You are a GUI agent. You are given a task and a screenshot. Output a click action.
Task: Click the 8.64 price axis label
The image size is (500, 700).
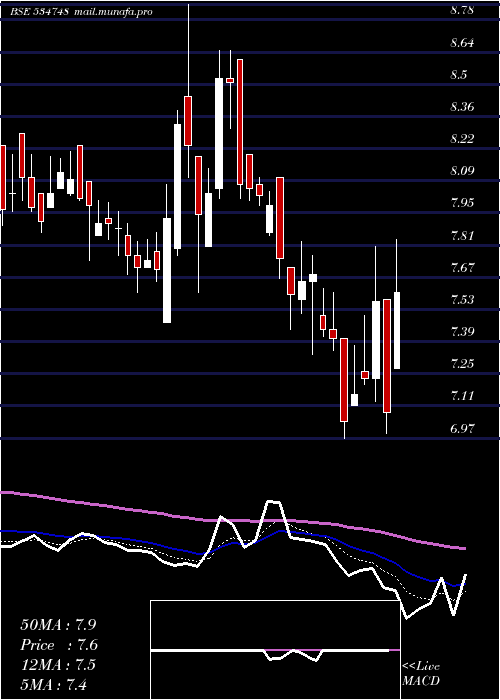(462, 43)
